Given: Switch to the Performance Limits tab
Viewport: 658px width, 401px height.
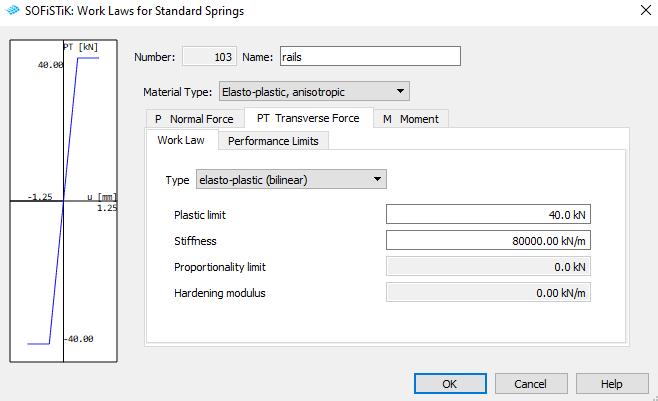Looking at the screenshot, I should [x=273, y=141].
